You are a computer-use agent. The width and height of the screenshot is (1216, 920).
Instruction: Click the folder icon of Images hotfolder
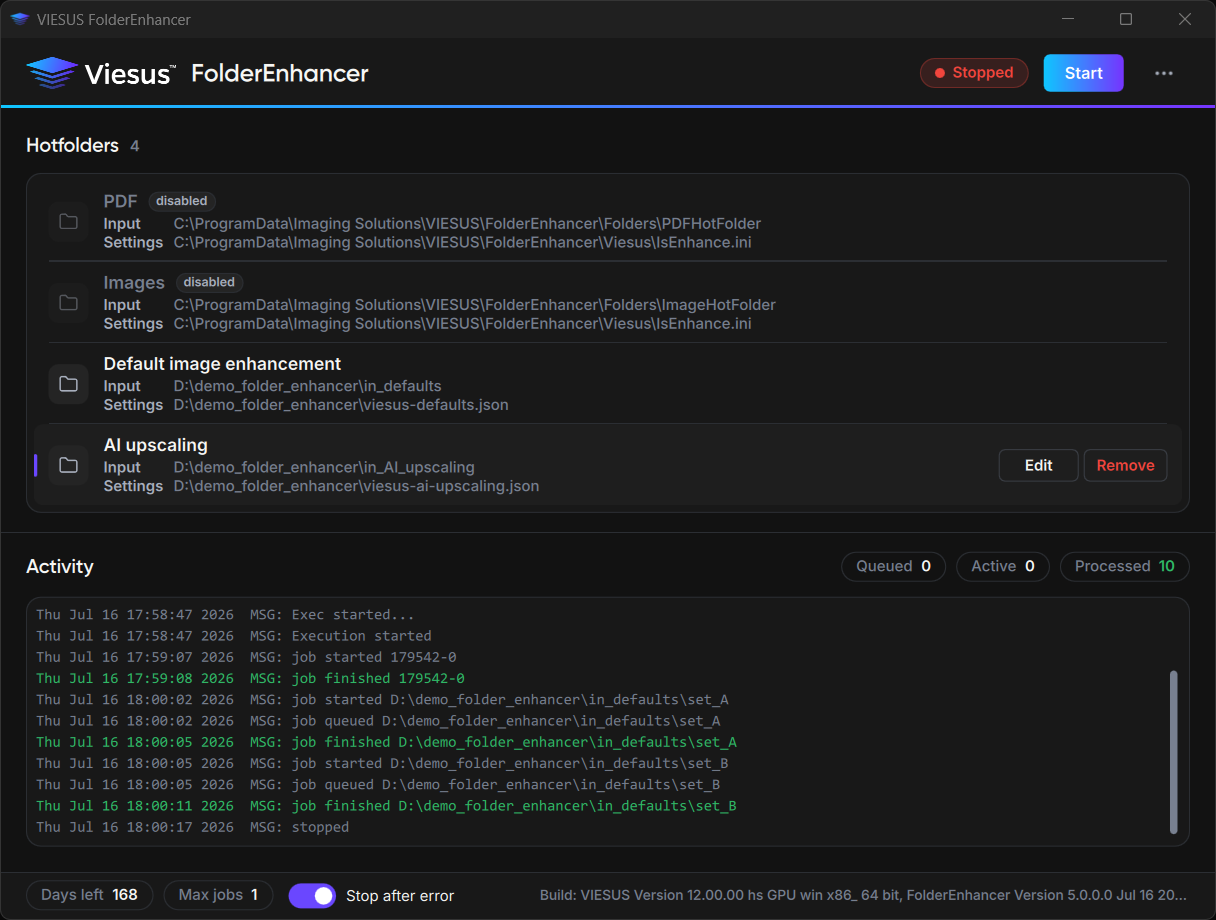point(68,302)
